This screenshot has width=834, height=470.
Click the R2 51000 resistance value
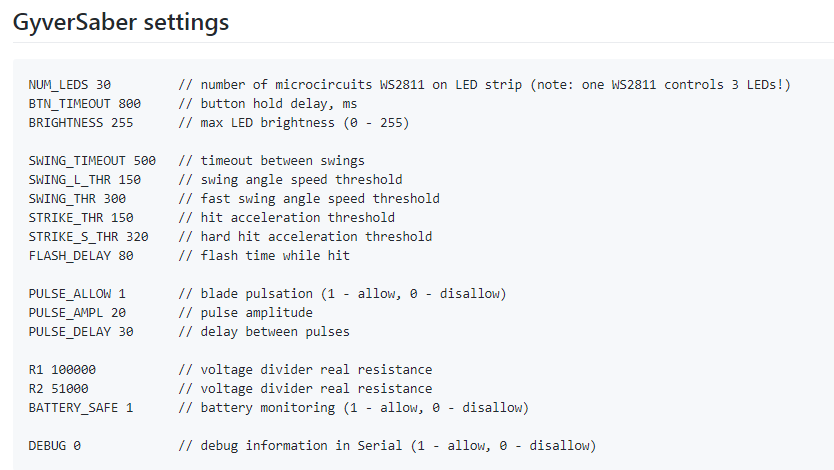pos(58,389)
